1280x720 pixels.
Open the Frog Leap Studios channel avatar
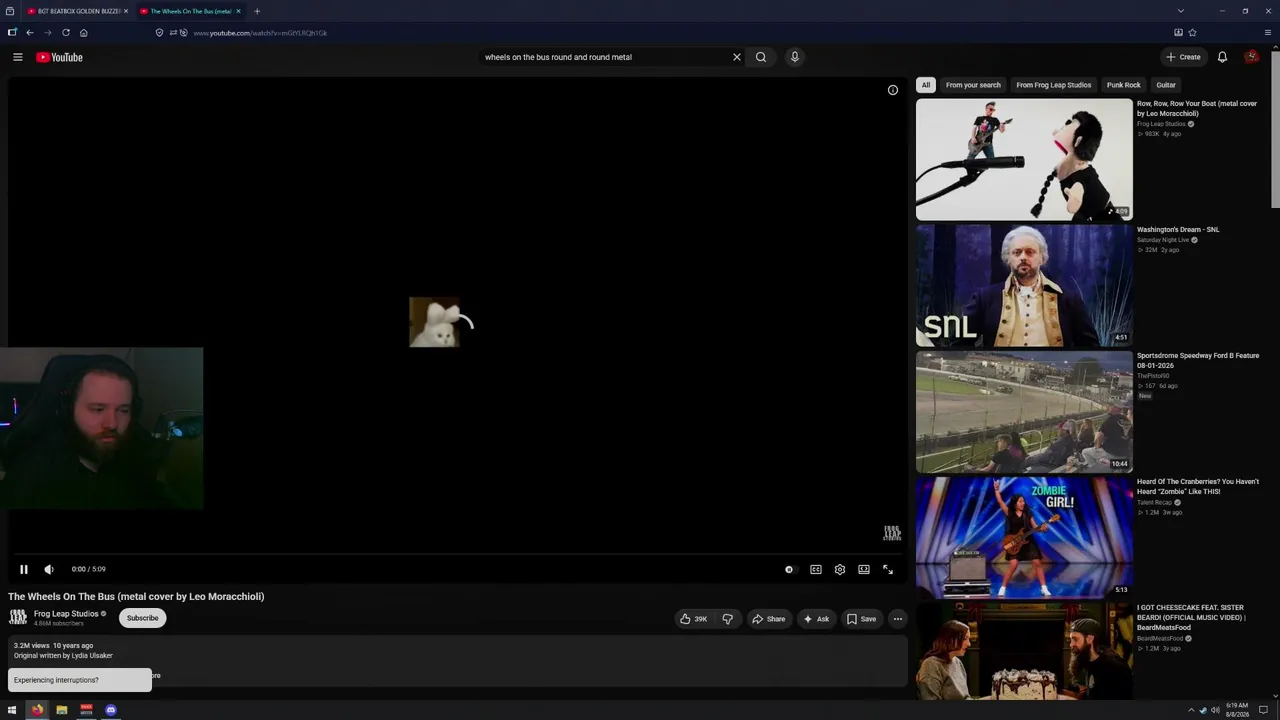pyautogui.click(x=18, y=617)
